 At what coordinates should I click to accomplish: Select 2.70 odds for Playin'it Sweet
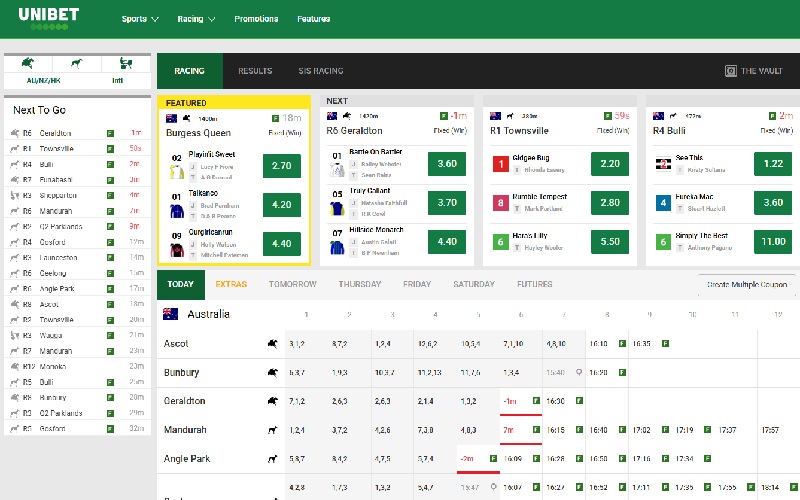point(281,166)
